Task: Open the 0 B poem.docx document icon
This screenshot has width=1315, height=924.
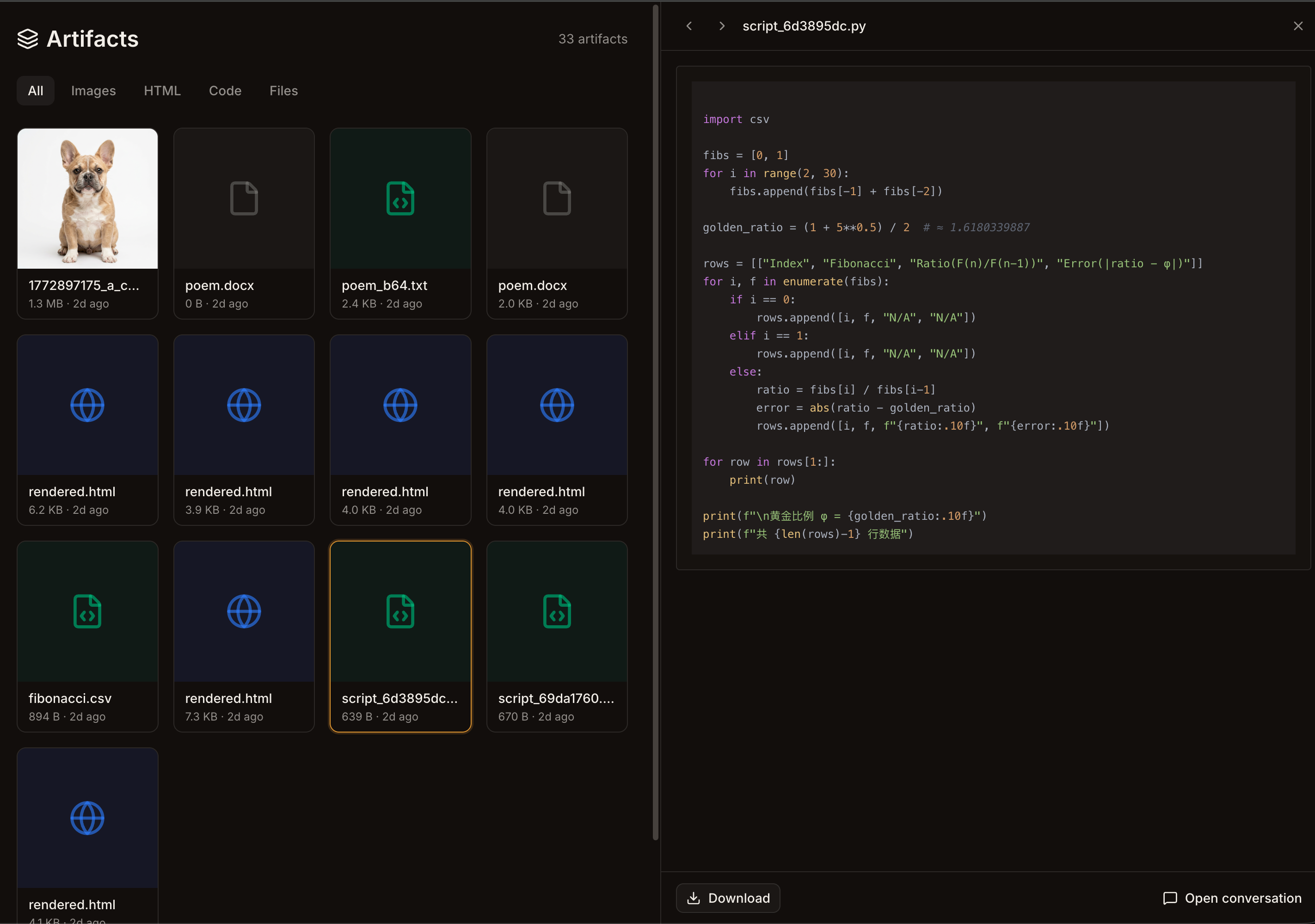Action: pyautogui.click(x=244, y=198)
